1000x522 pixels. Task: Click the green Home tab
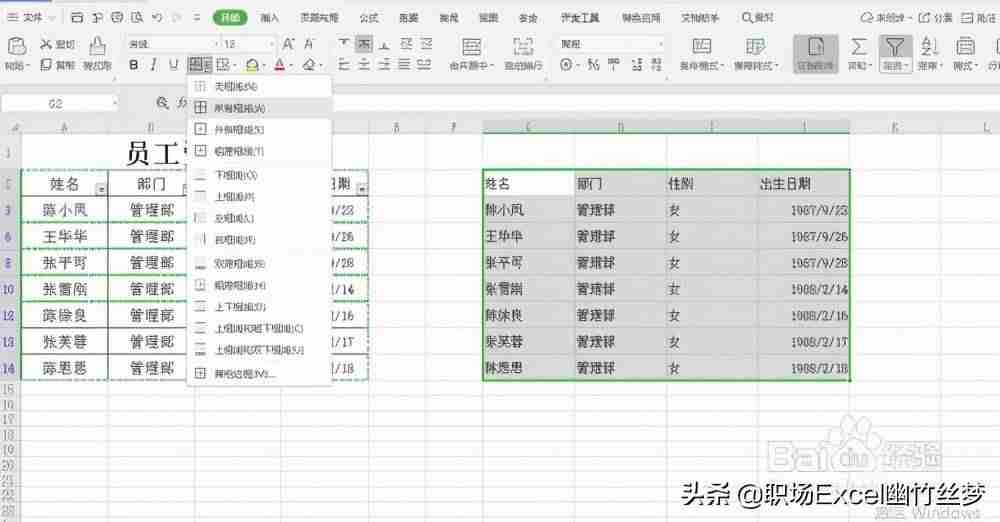230,17
